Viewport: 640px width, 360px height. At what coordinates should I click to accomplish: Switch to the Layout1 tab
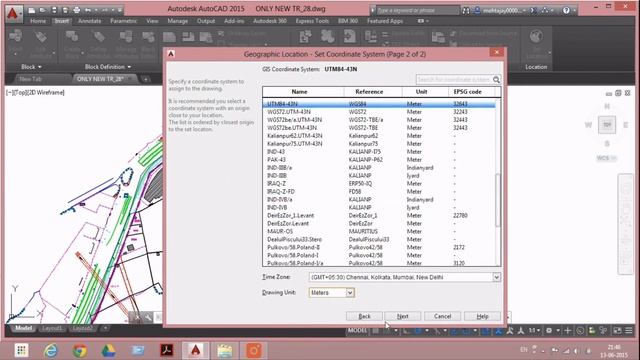(52, 328)
